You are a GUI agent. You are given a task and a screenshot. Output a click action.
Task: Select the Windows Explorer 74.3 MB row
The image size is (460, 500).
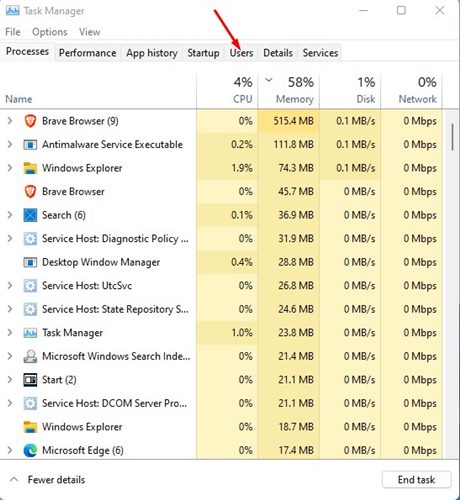[x=221, y=168]
